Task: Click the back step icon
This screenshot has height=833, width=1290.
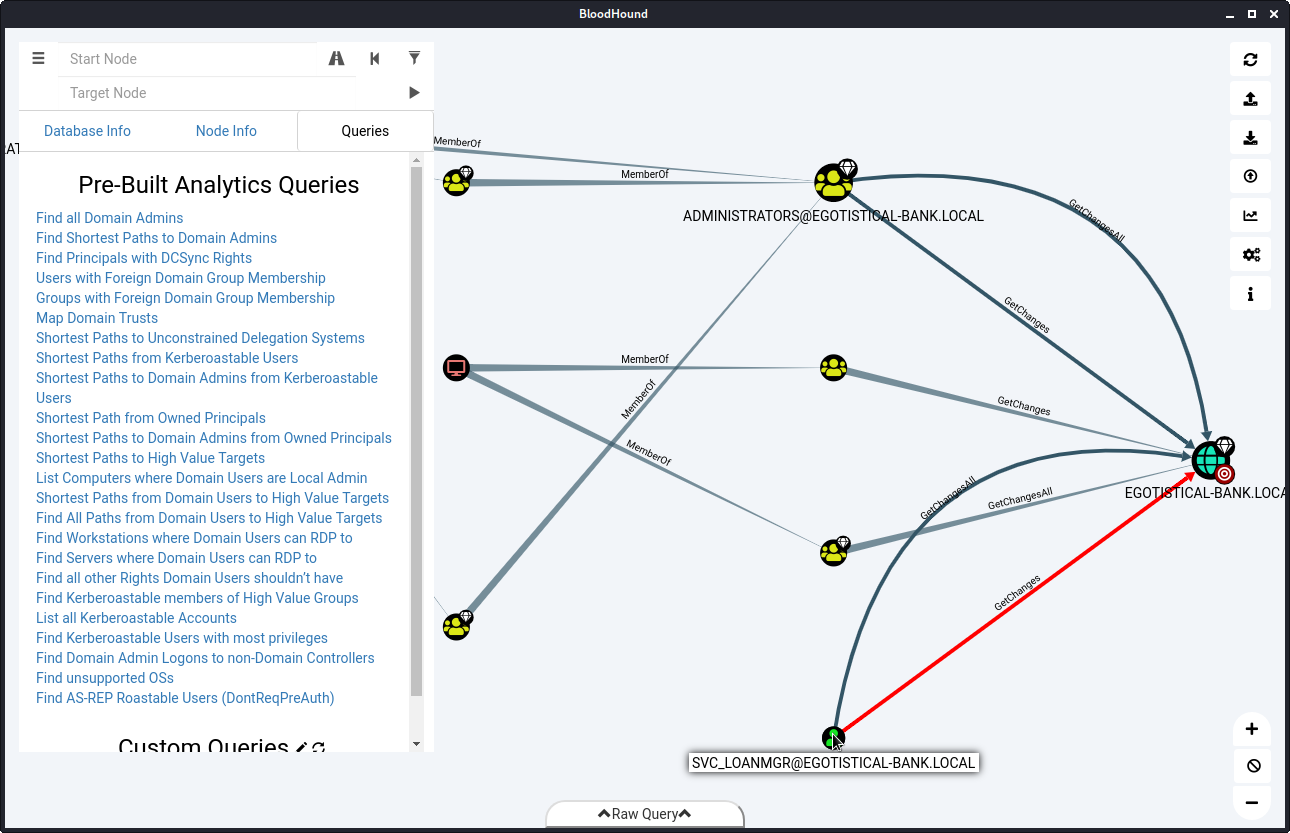Action: coord(375,58)
